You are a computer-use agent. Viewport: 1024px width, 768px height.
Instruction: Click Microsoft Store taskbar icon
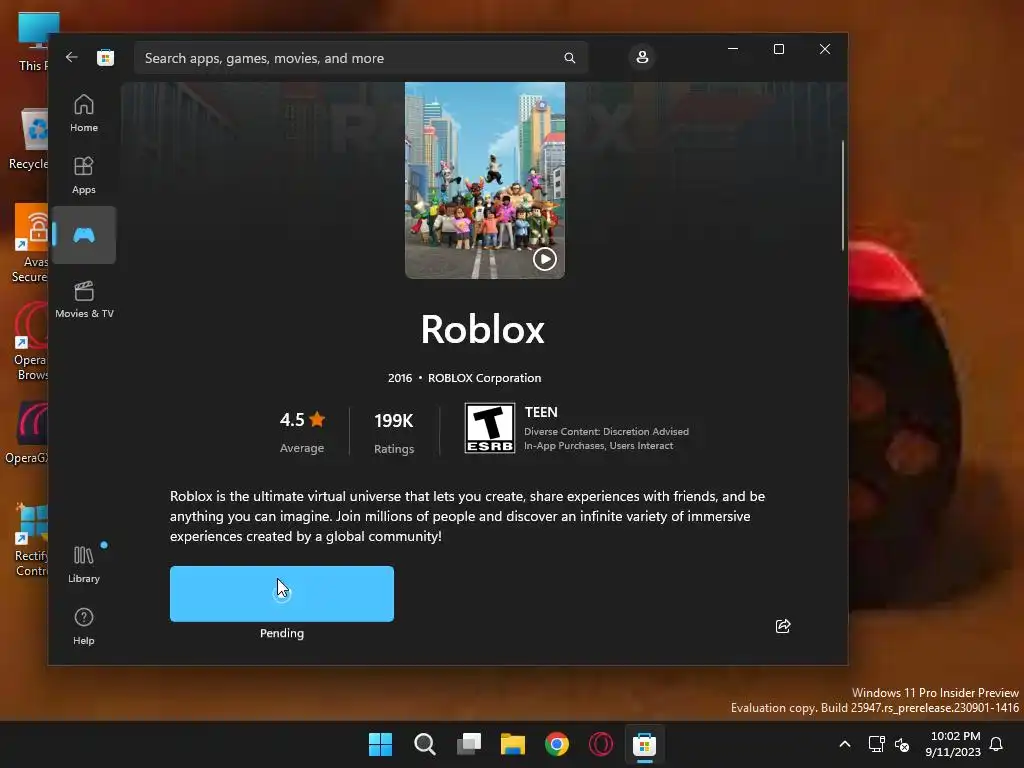pos(644,744)
